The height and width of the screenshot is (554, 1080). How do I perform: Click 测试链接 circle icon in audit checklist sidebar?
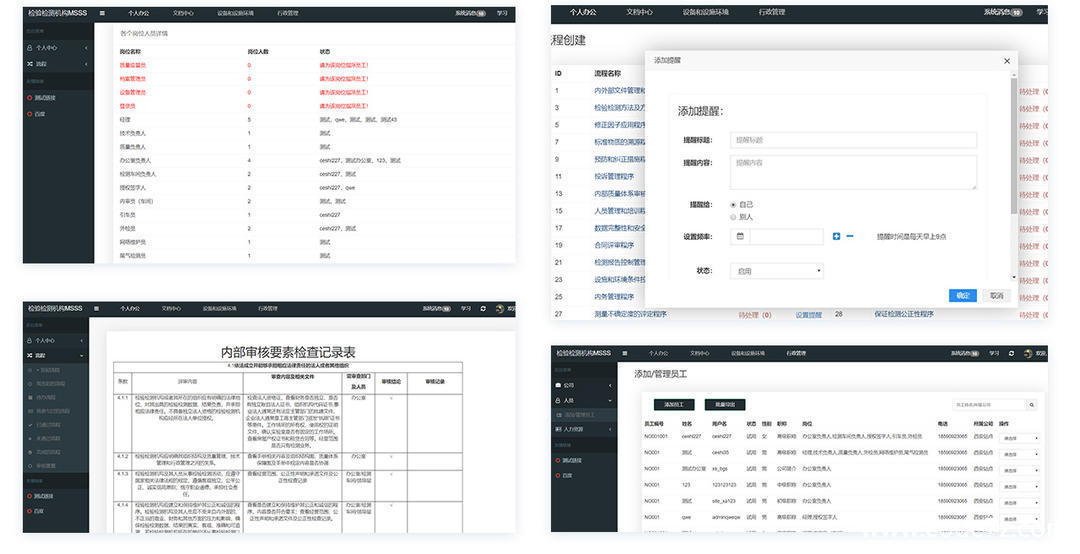coord(30,496)
